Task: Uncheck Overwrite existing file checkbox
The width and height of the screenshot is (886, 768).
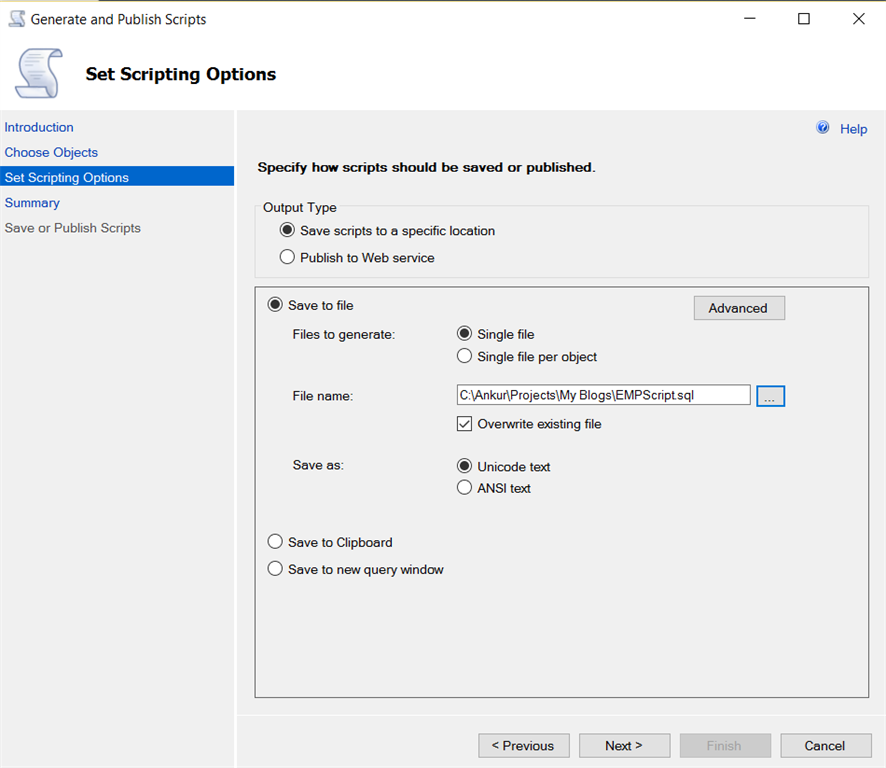Action: click(x=464, y=424)
